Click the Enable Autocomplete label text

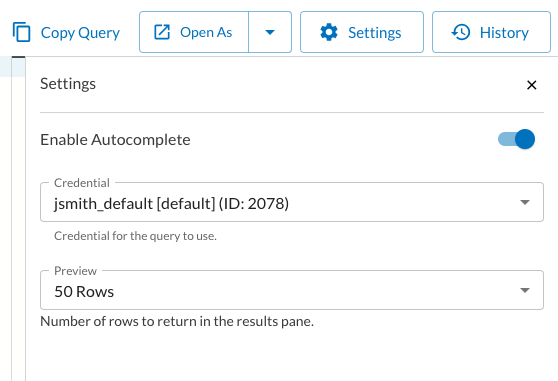tap(115, 139)
